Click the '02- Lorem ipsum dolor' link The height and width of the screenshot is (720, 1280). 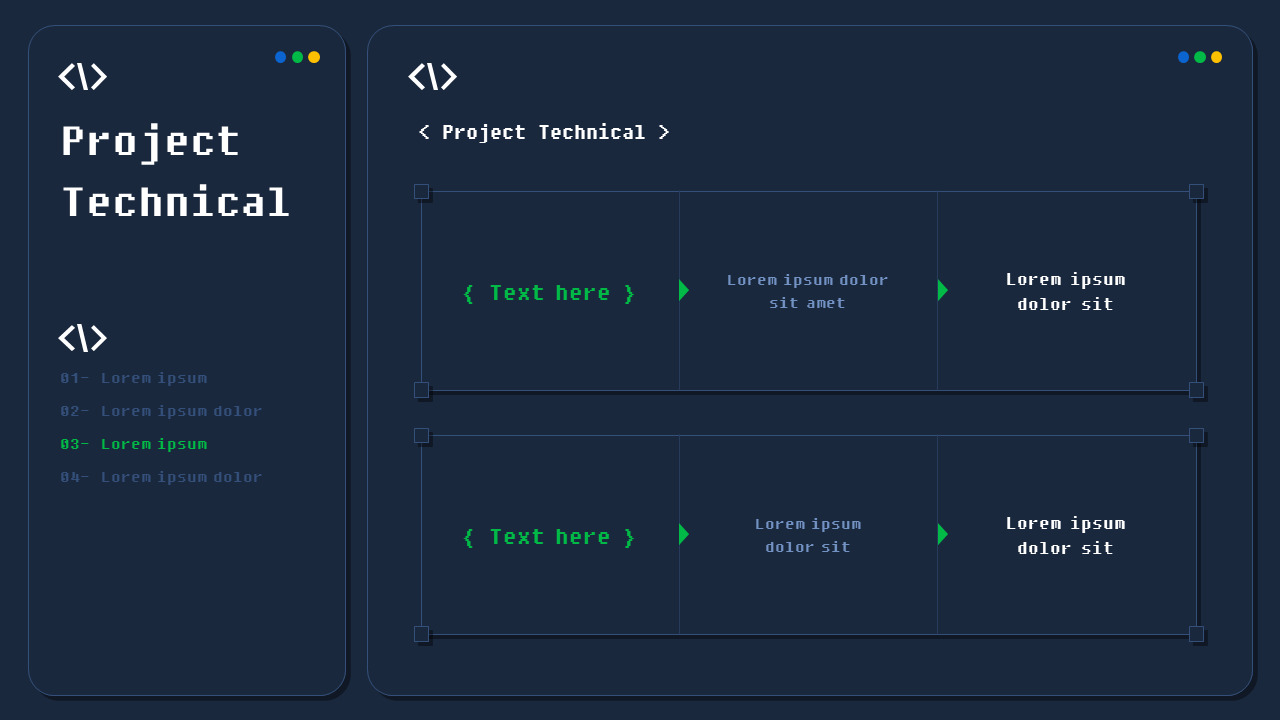click(161, 411)
